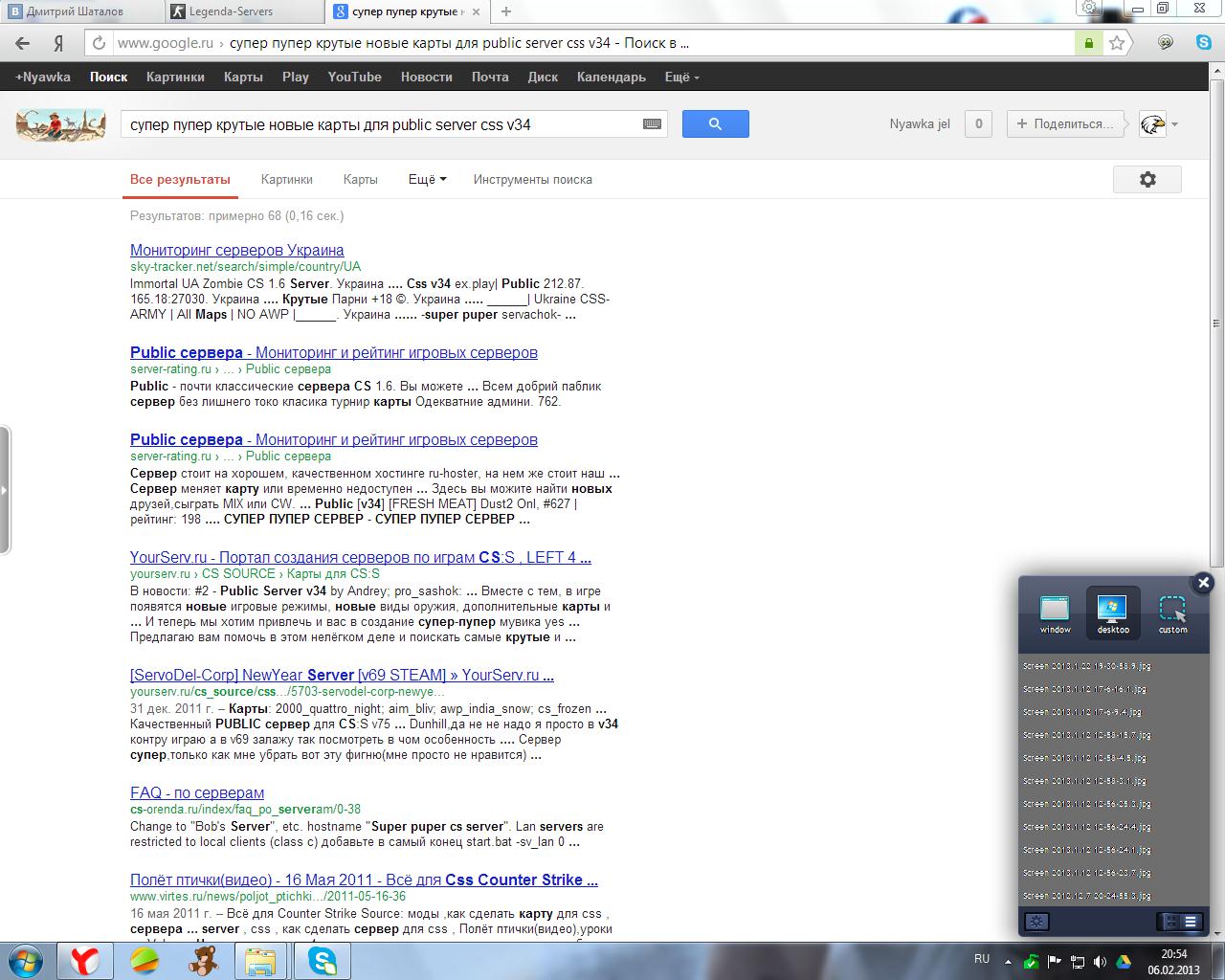The height and width of the screenshot is (980, 1225).
Task: Open 'Диск' in Google black bar
Action: tap(543, 78)
